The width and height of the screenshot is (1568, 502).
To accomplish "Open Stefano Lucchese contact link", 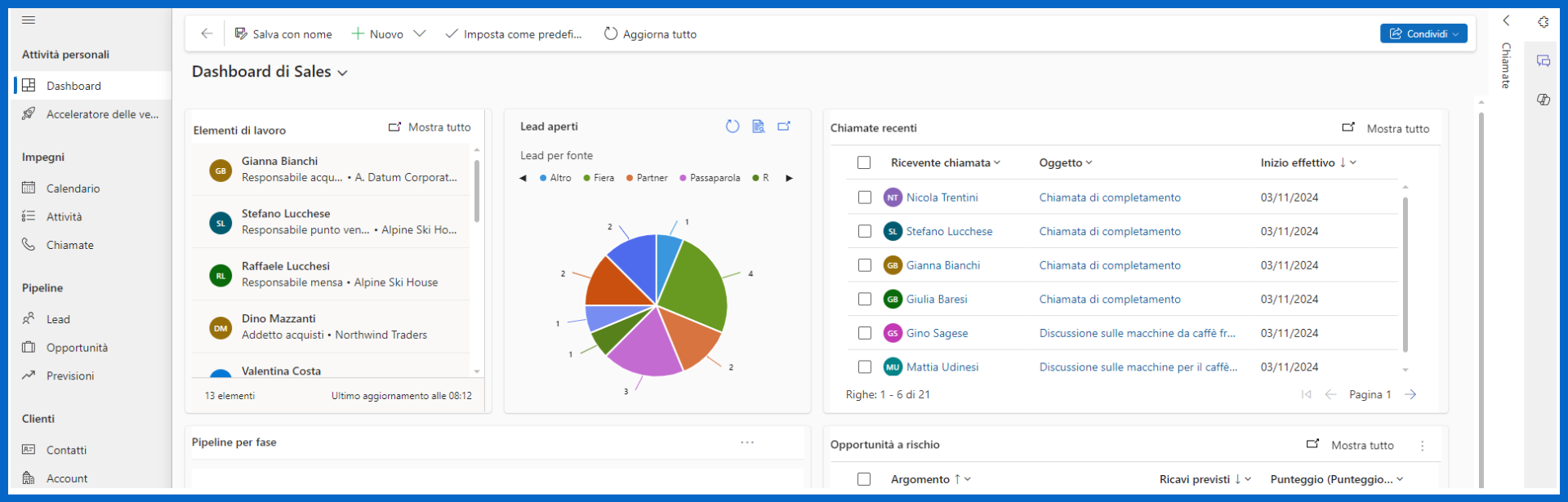I will tap(949, 232).
